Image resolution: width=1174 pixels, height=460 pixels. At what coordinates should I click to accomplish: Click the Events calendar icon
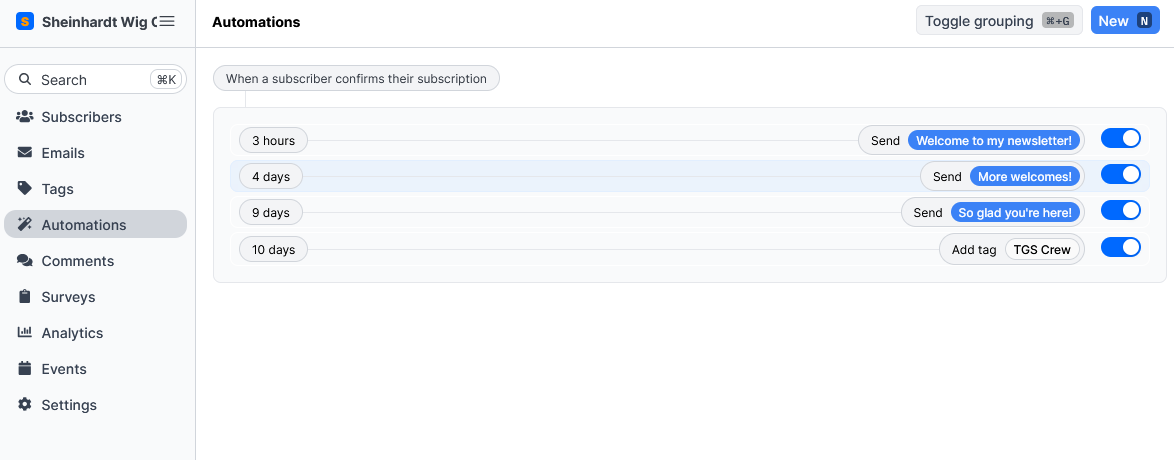[x=25, y=369]
